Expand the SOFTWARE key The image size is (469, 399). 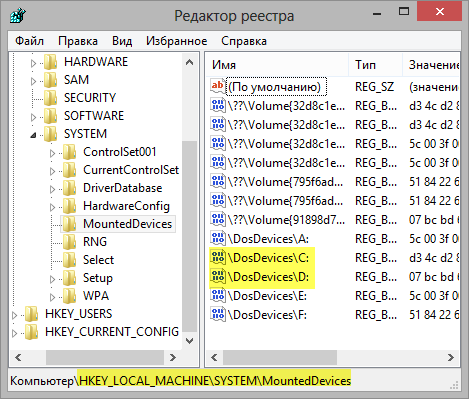33,117
